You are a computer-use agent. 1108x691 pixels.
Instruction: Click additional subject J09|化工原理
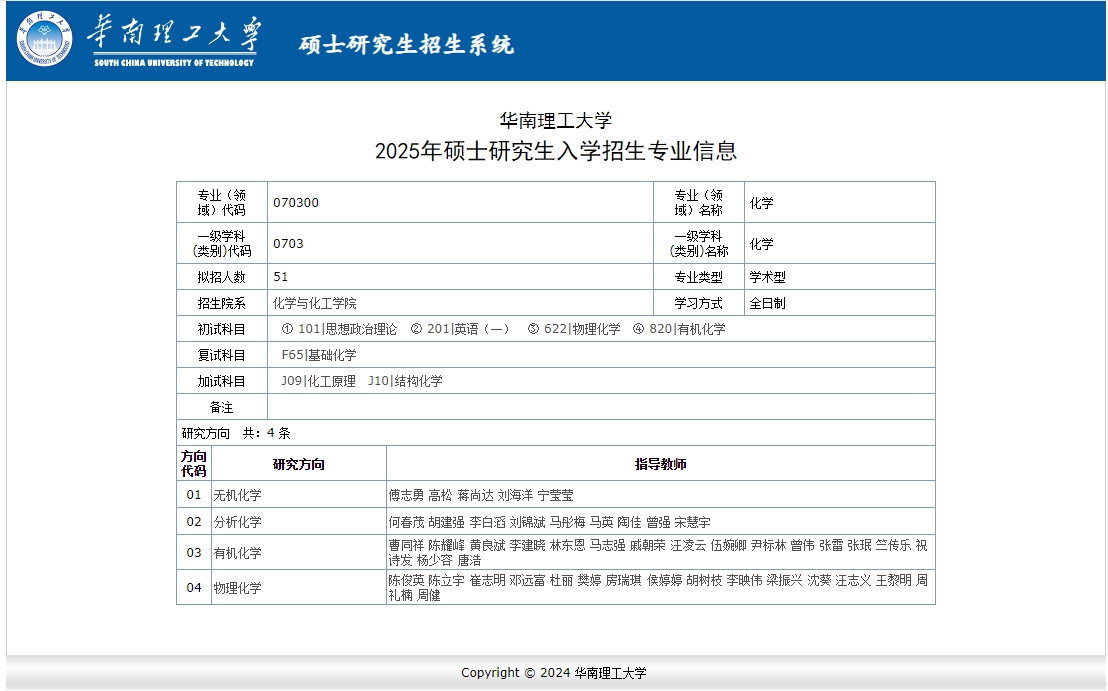(x=318, y=382)
